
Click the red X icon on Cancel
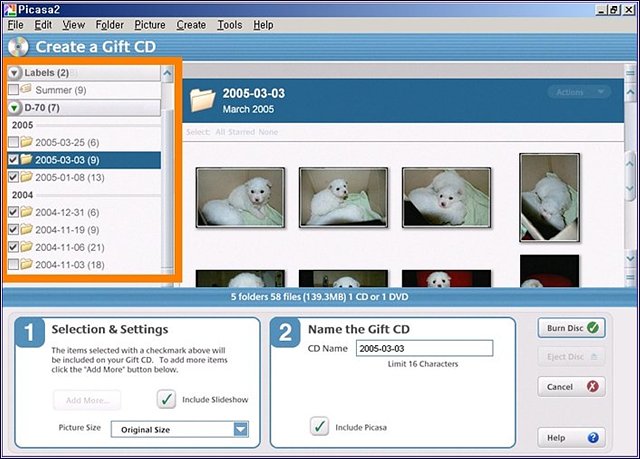tap(594, 386)
